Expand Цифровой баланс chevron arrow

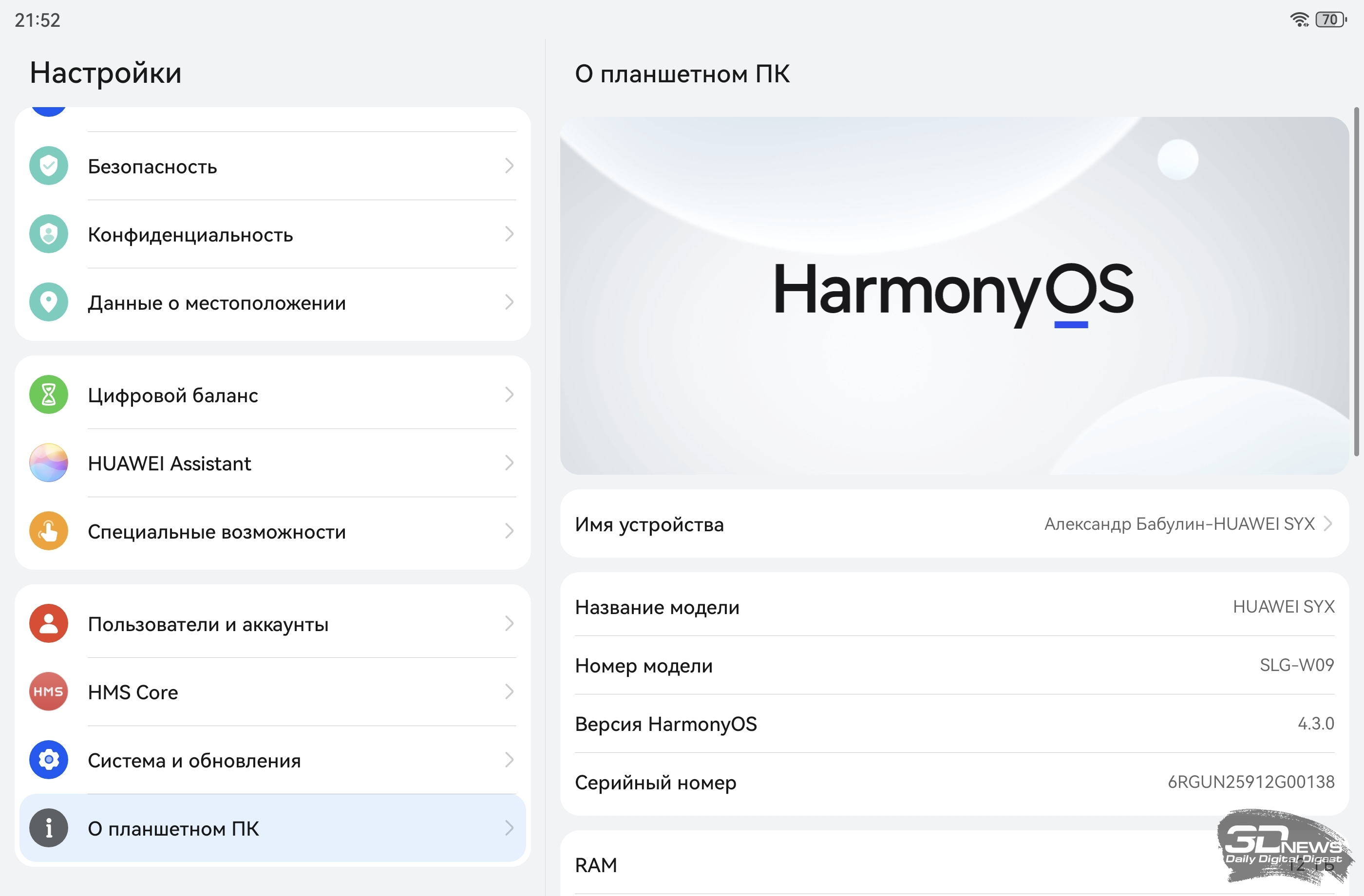(509, 395)
